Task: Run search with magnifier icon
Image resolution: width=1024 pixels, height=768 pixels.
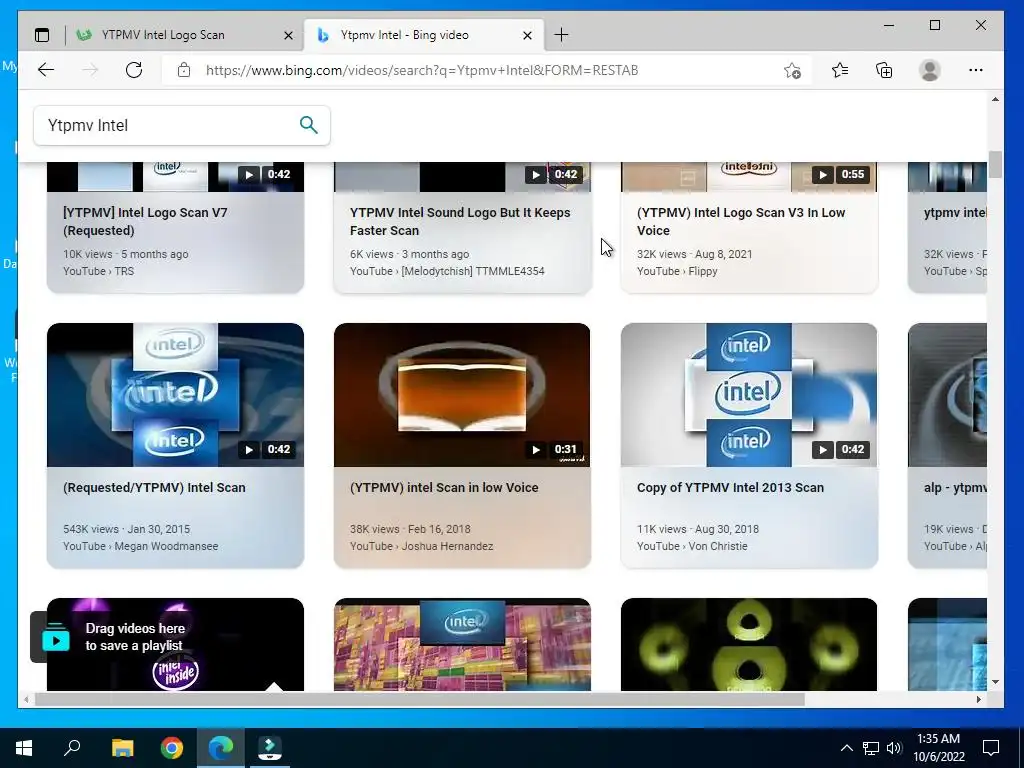Action: (x=309, y=125)
